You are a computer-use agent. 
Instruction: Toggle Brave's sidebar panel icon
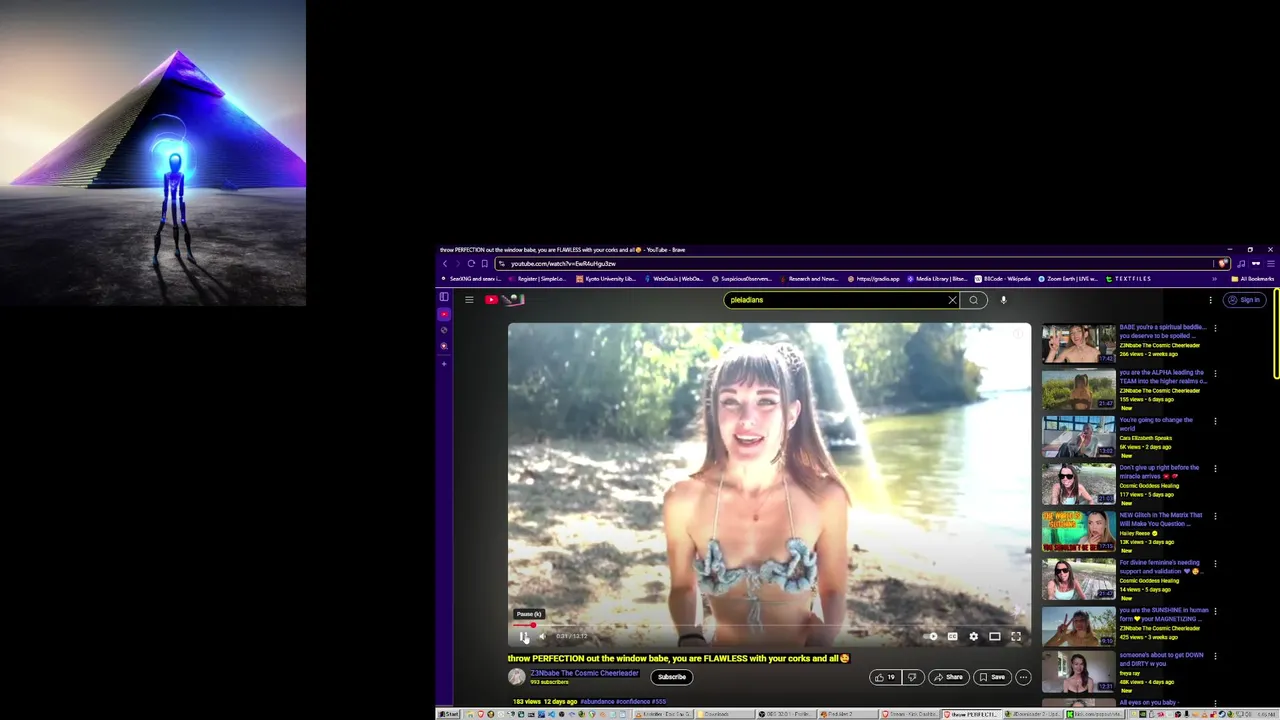(444, 297)
